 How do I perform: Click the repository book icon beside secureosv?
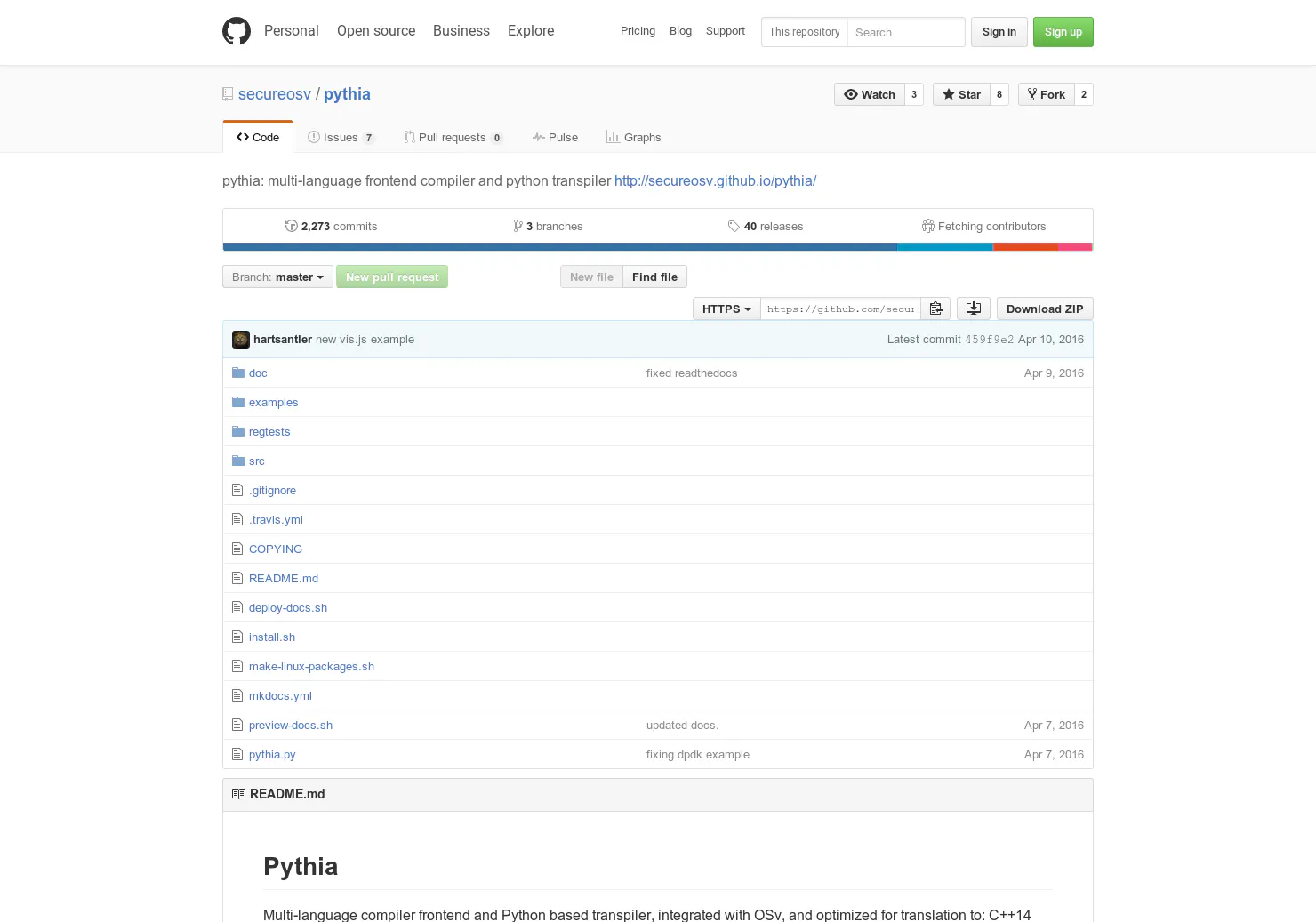(228, 94)
